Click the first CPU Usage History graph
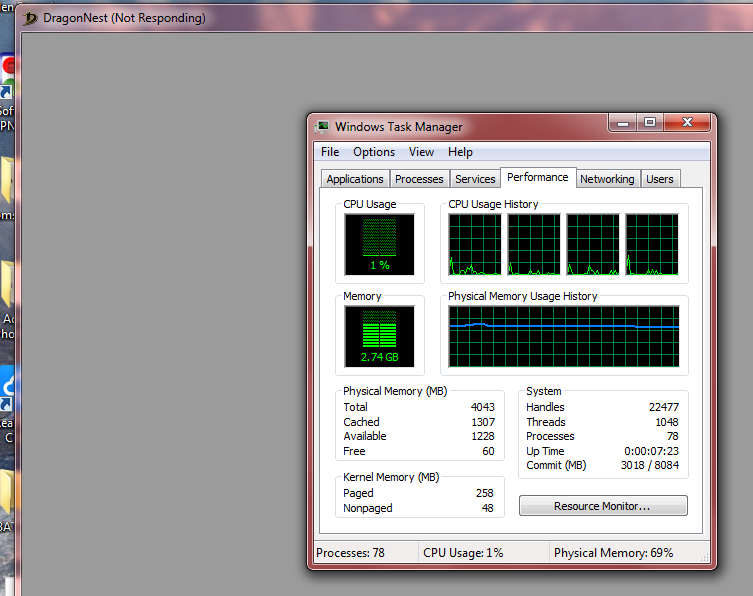This screenshot has width=753, height=596. click(x=474, y=244)
